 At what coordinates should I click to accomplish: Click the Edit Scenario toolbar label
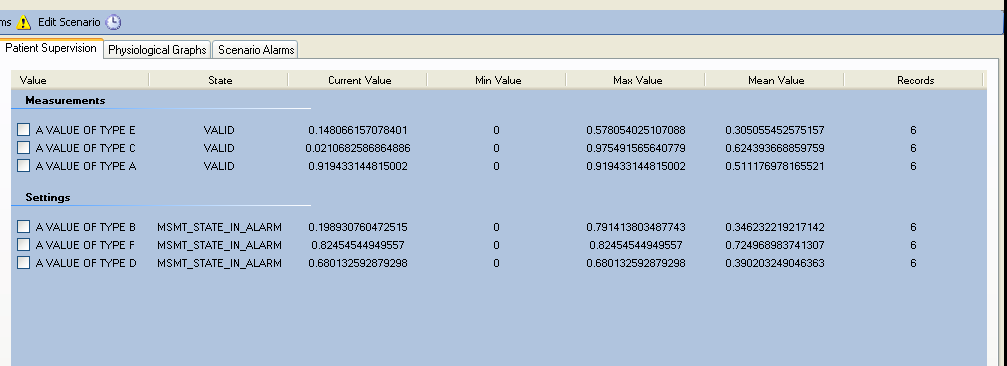69,22
